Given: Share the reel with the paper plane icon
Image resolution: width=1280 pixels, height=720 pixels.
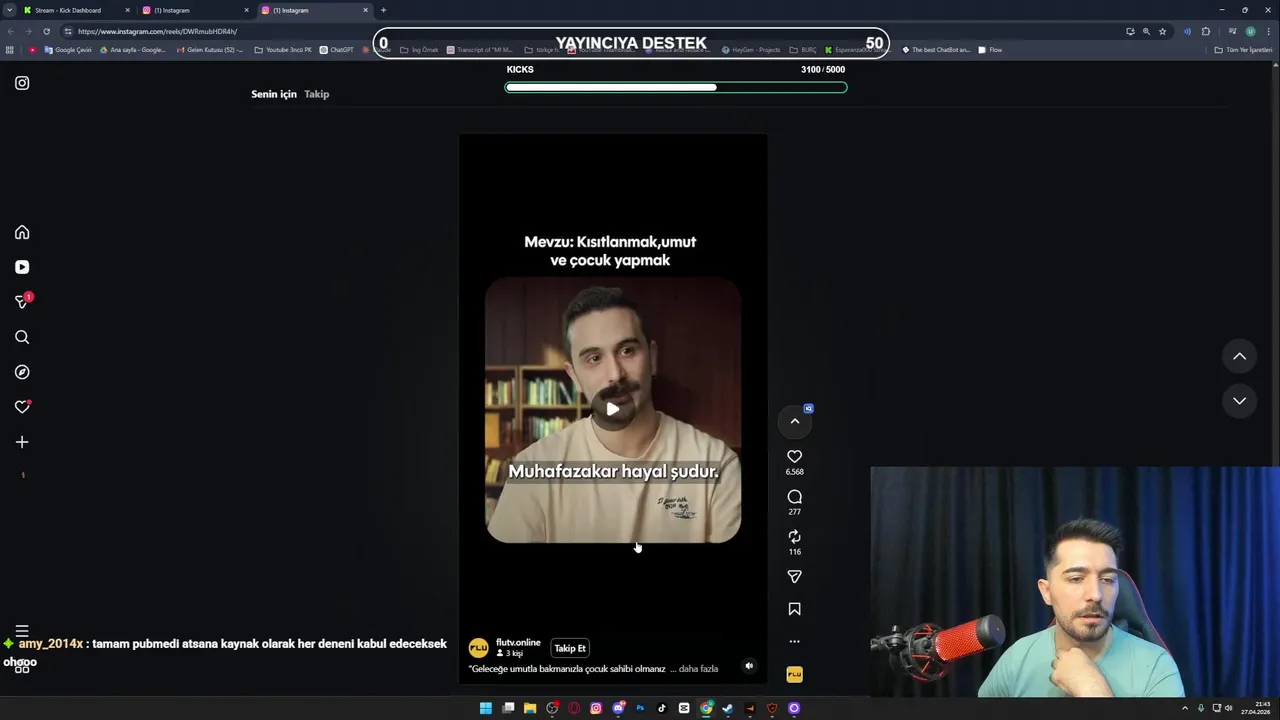Looking at the screenshot, I should 794,577.
